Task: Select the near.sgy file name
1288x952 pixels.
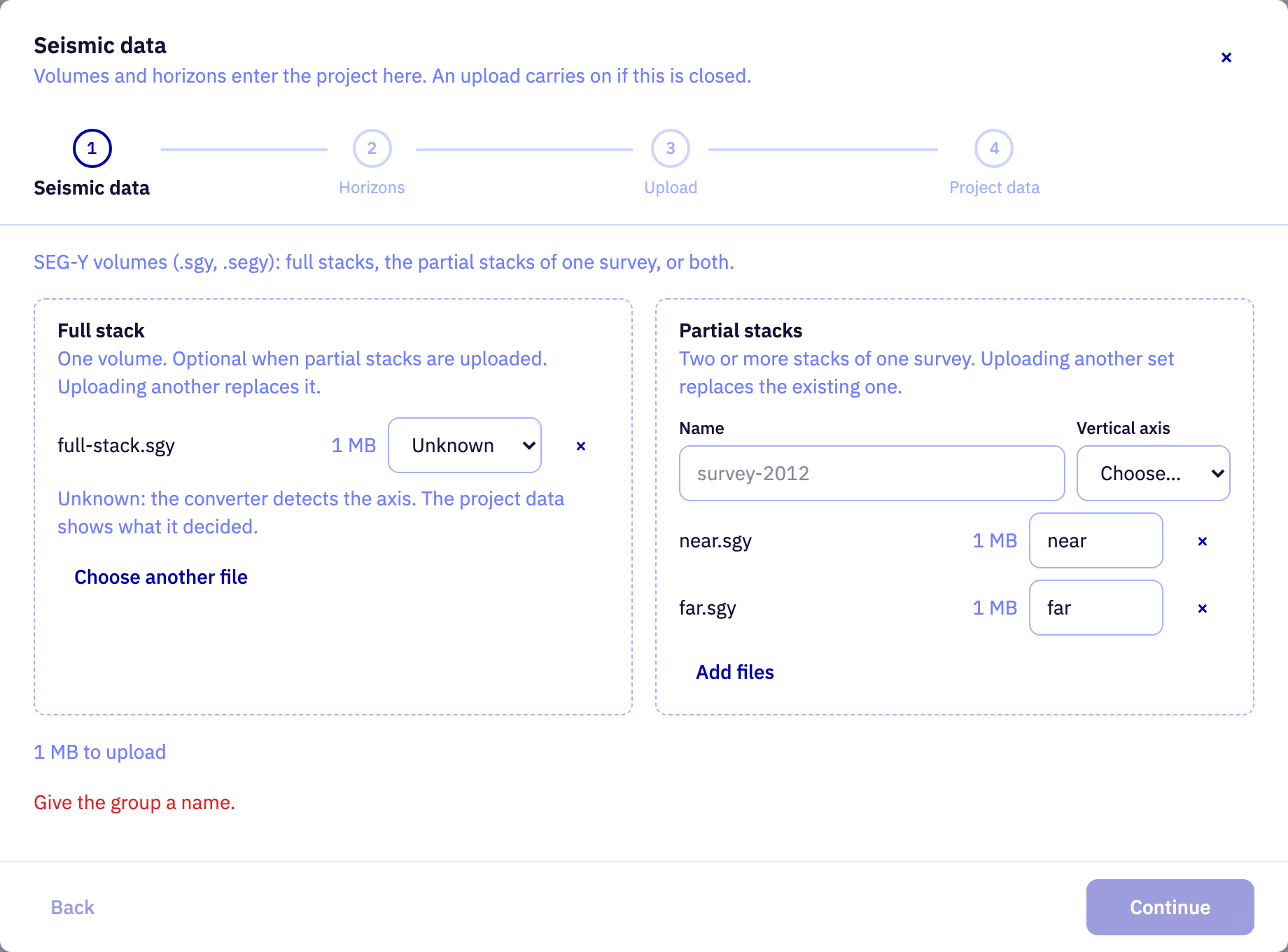Action: (715, 541)
